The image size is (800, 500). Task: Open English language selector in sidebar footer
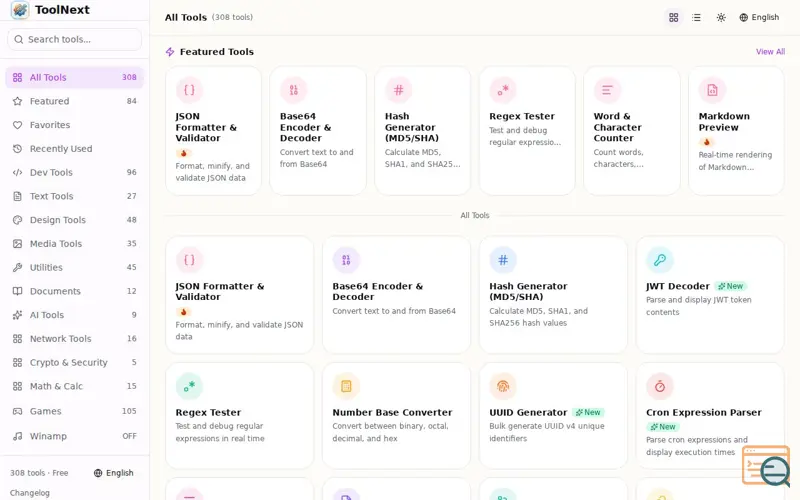[x=114, y=473]
